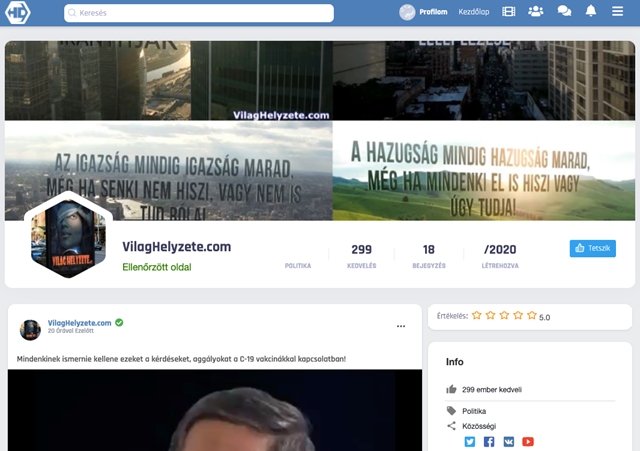Go to Profilom page
This screenshot has height=451, width=640.
[433, 12]
